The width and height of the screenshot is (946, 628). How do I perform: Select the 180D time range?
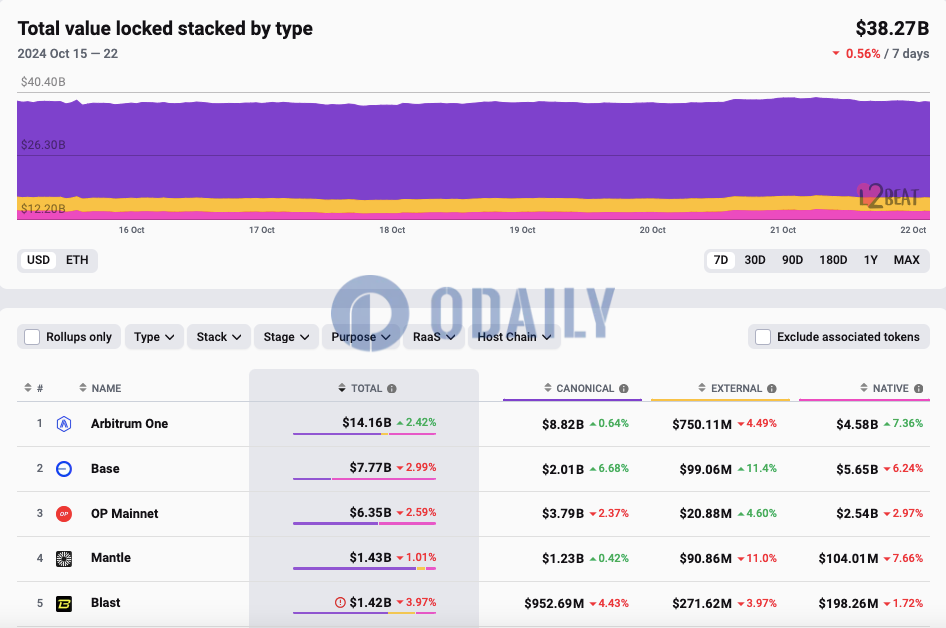coord(833,260)
